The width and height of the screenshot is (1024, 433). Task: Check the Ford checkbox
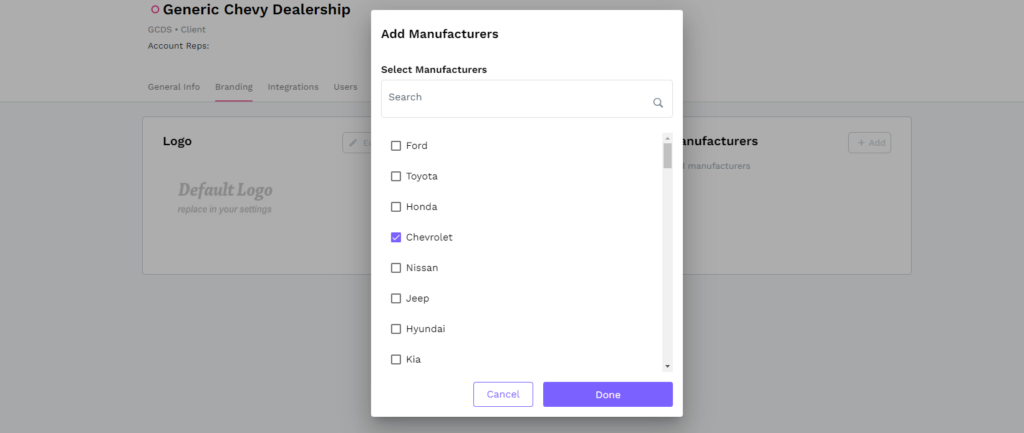click(396, 146)
